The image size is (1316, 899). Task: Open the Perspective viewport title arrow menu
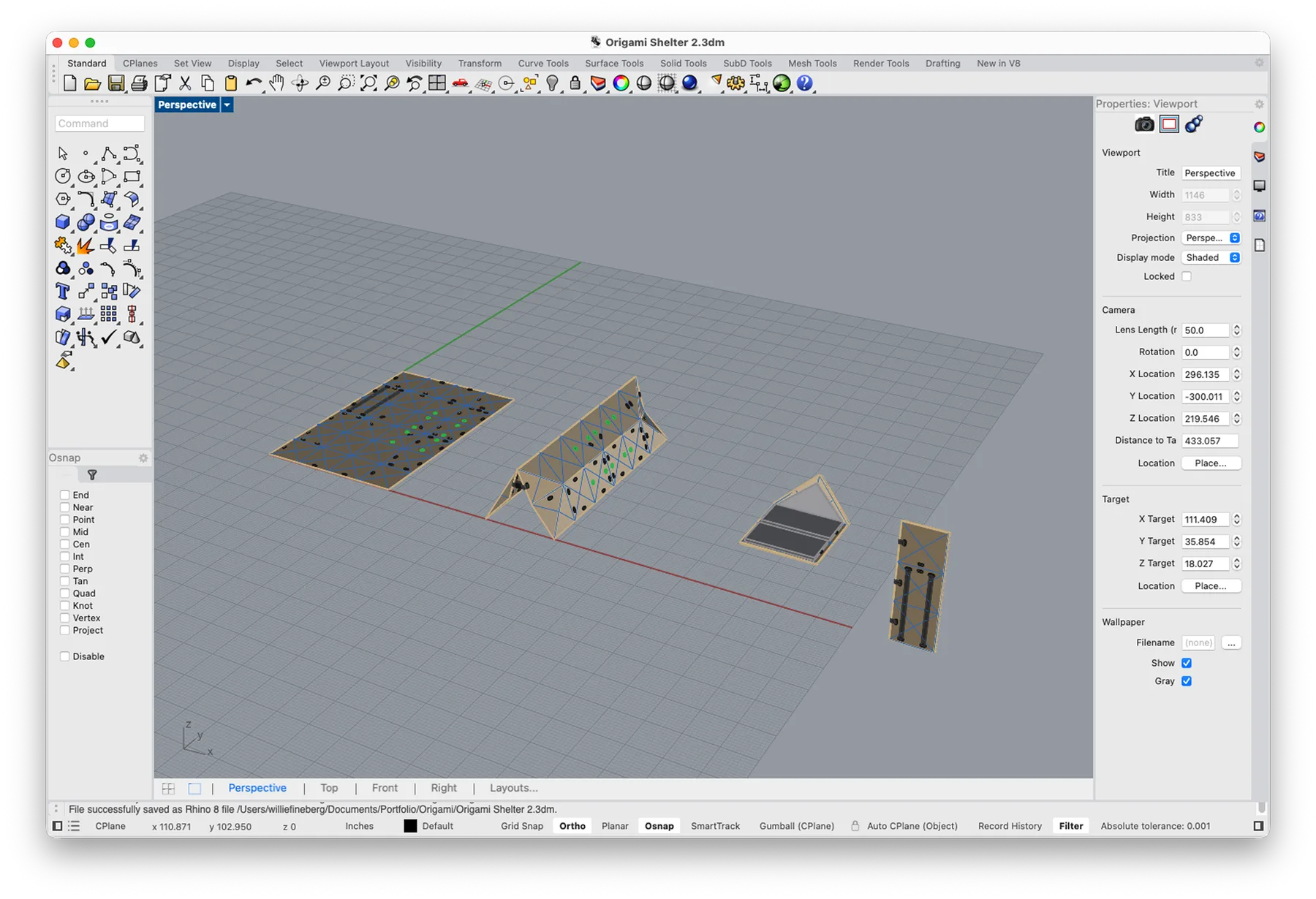coord(227,105)
